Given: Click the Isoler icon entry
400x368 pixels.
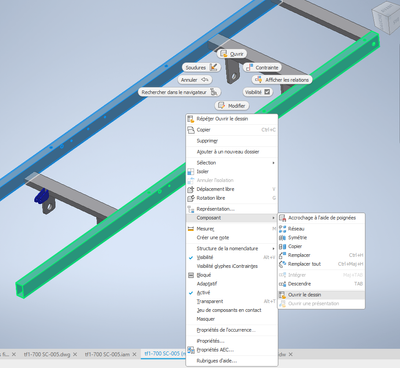Looking at the screenshot, I should (x=232, y=171).
